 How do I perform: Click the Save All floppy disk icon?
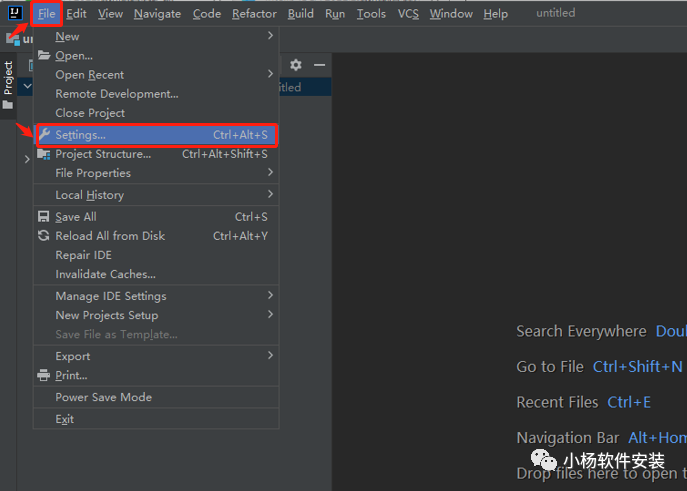44,217
